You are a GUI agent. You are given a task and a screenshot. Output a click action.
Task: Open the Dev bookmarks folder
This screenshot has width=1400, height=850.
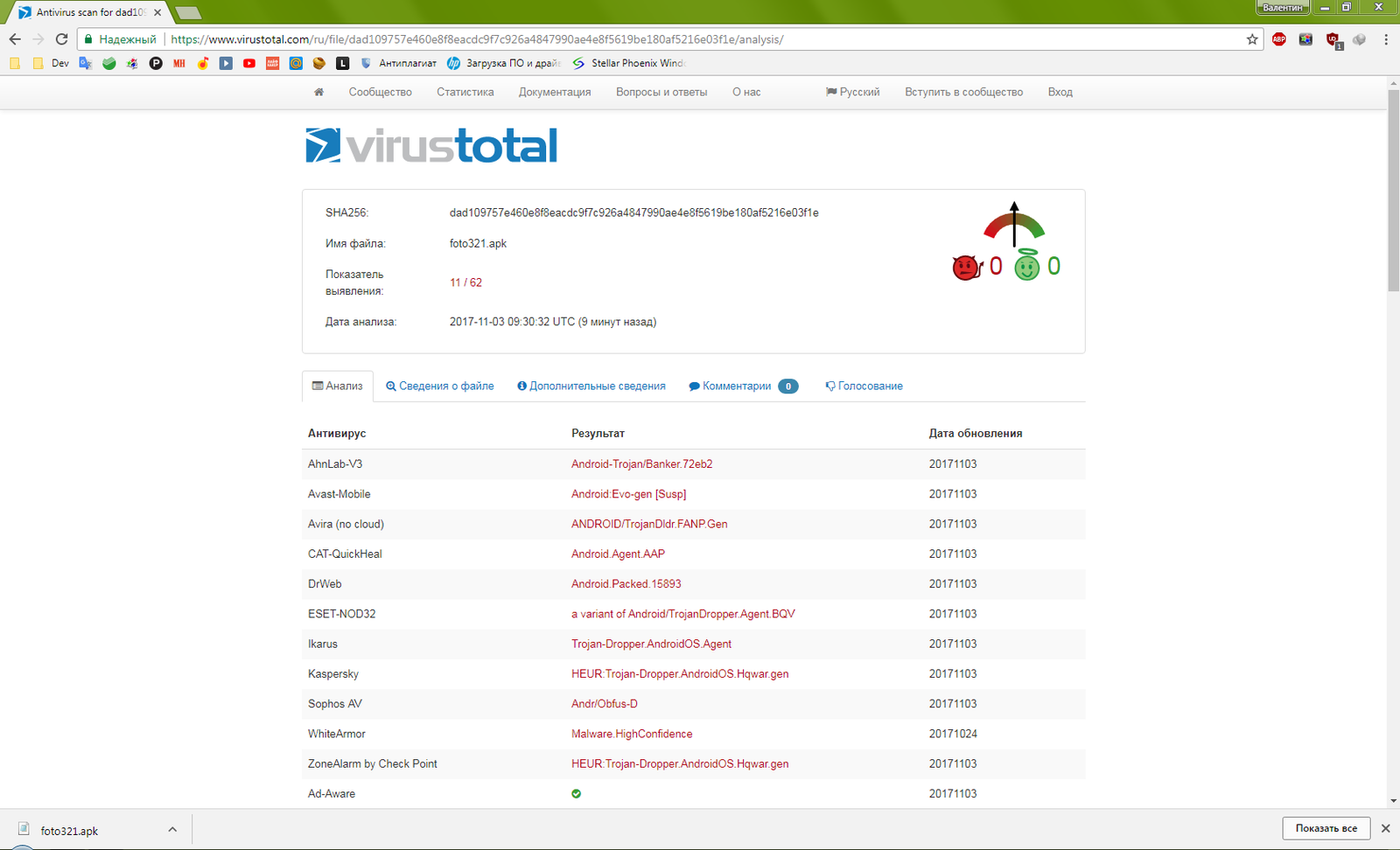click(x=51, y=63)
